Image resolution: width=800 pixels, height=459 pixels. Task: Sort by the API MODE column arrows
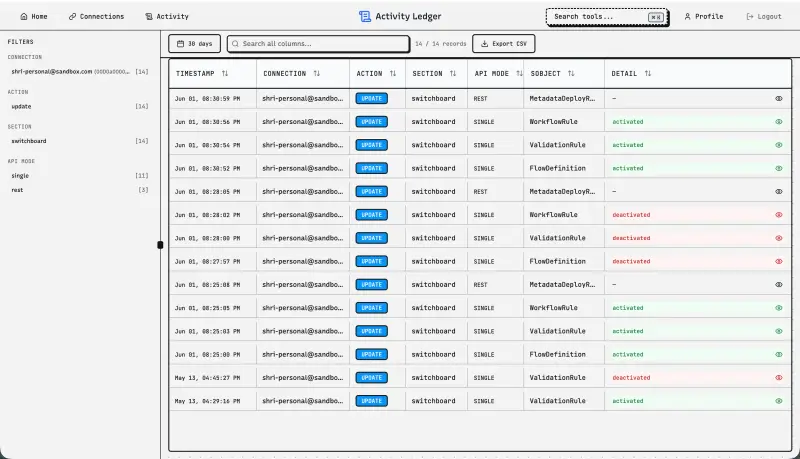point(519,73)
